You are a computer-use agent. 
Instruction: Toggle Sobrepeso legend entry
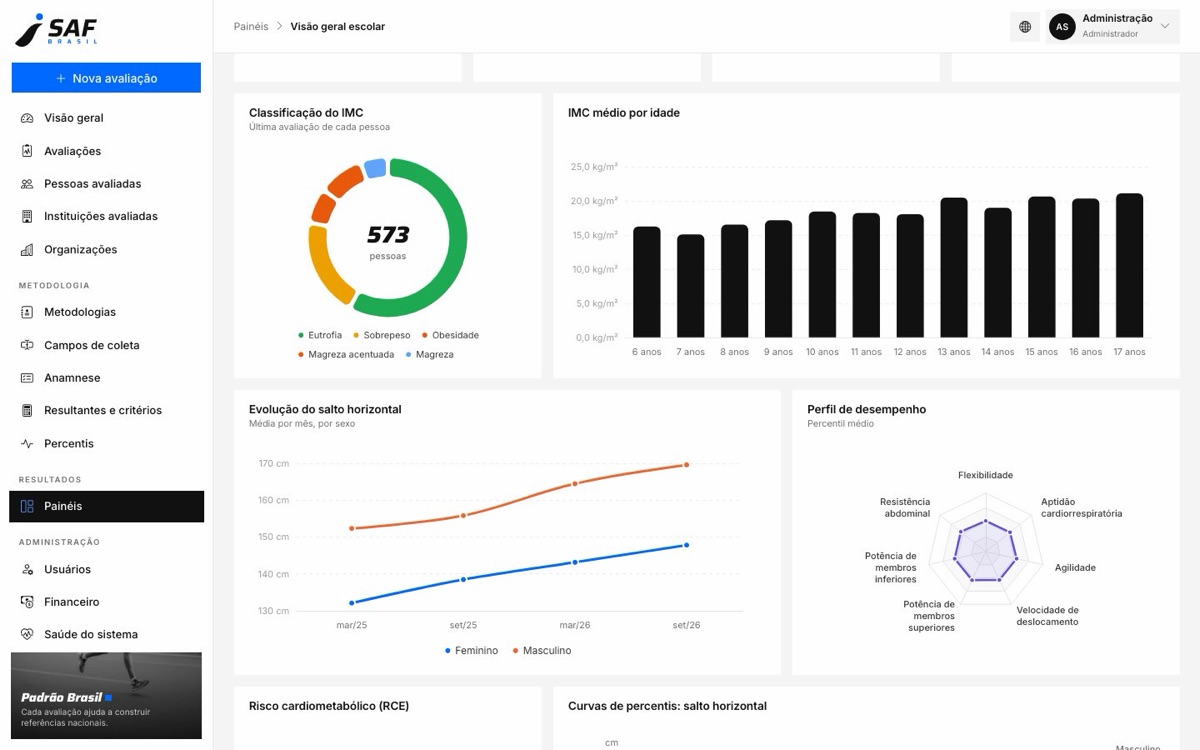click(382, 335)
